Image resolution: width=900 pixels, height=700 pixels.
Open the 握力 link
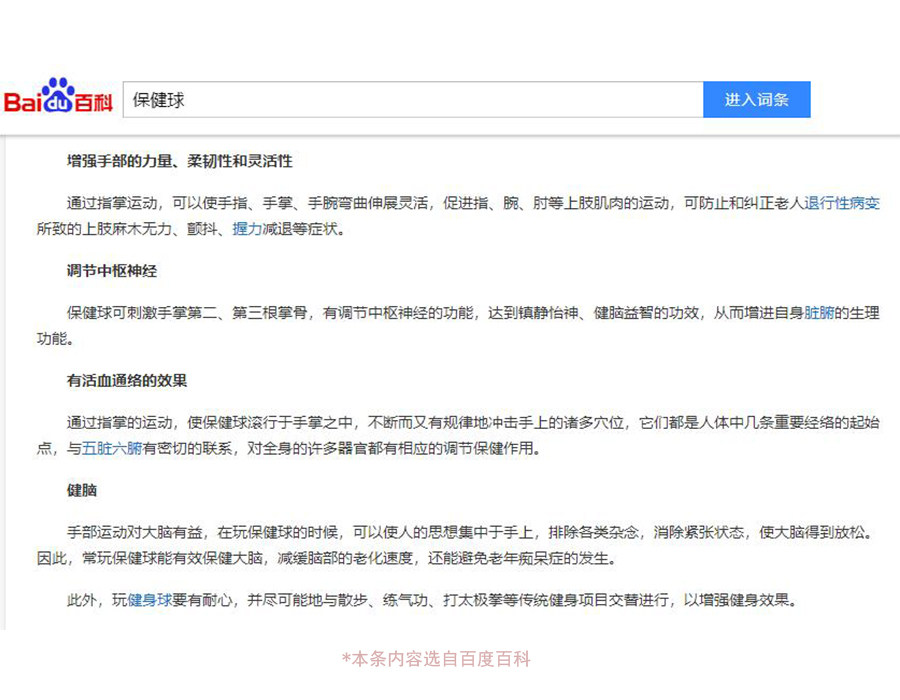coord(247,229)
